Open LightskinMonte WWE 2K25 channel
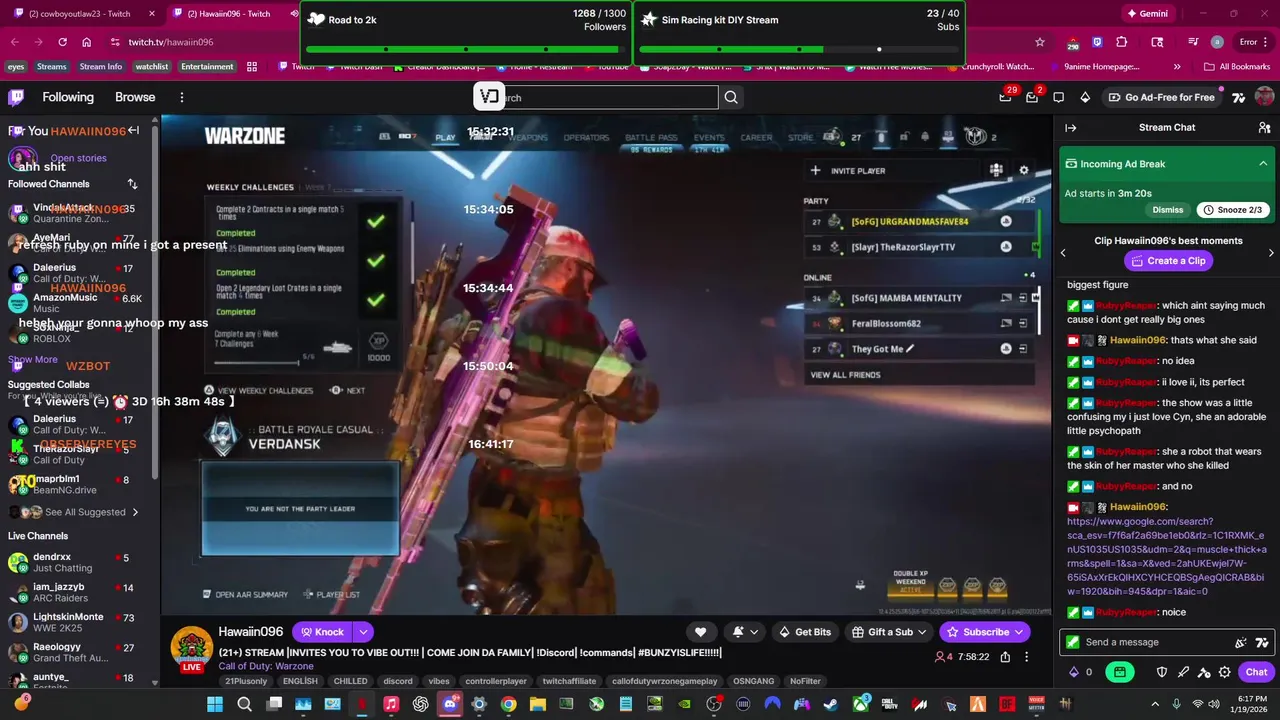The width and height of the screenshot is (1280, 720). (78, 622)
